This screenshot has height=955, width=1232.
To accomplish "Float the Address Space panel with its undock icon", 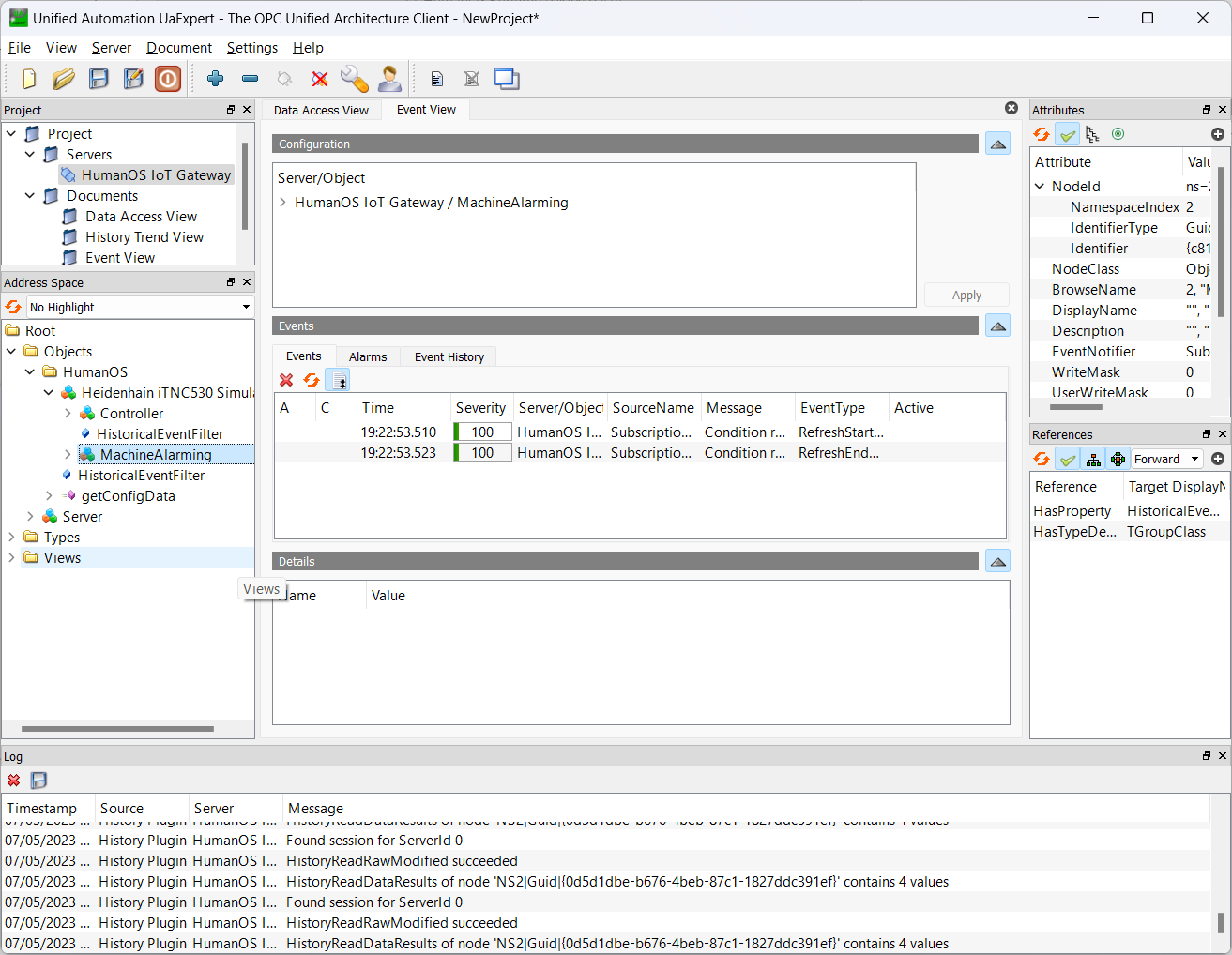I will [231, 282].
